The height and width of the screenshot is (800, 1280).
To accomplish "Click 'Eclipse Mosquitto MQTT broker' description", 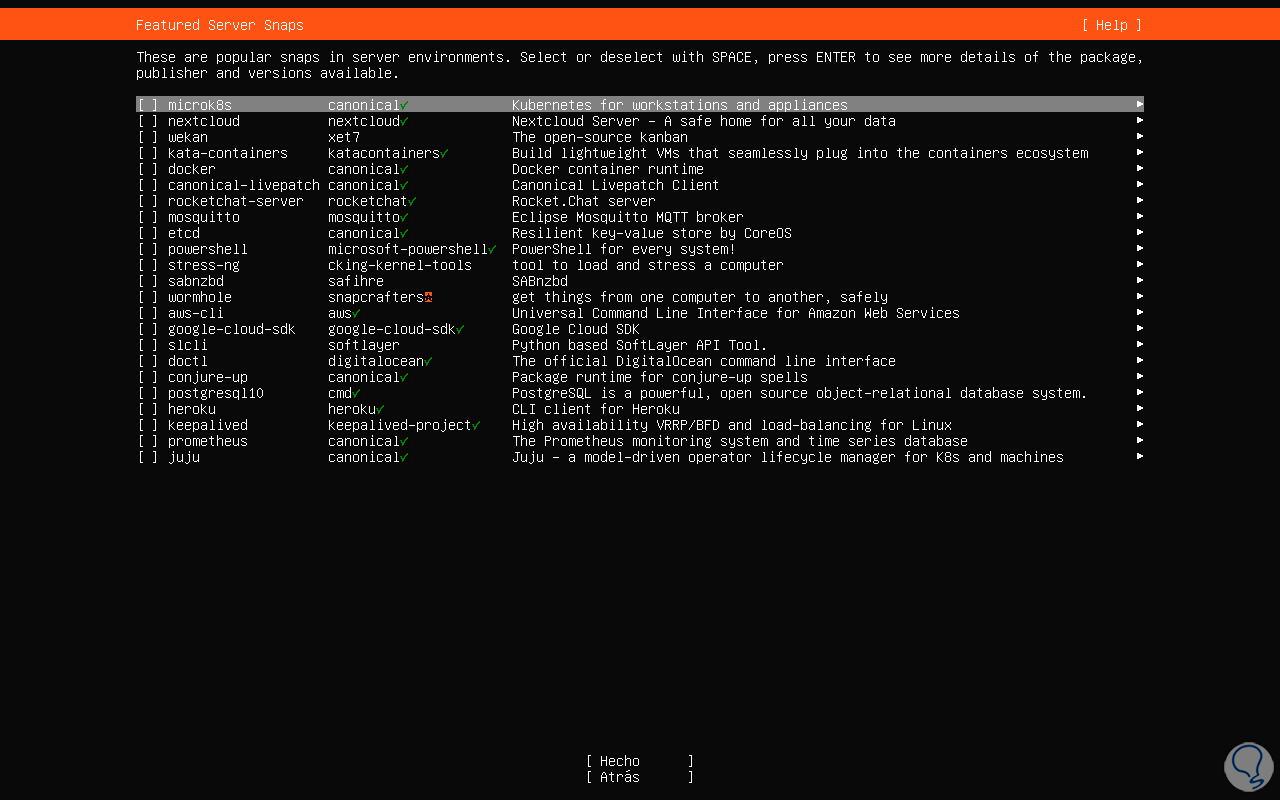I will point(628,217).
